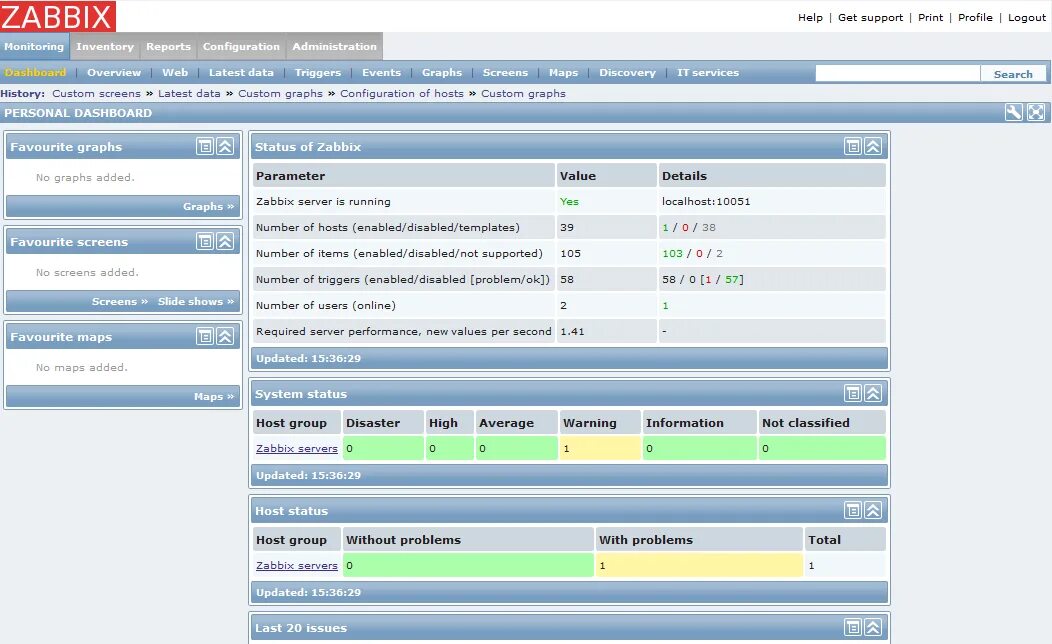Open Host status widget menu icon

pyautogui.click(x=853, y=511)
